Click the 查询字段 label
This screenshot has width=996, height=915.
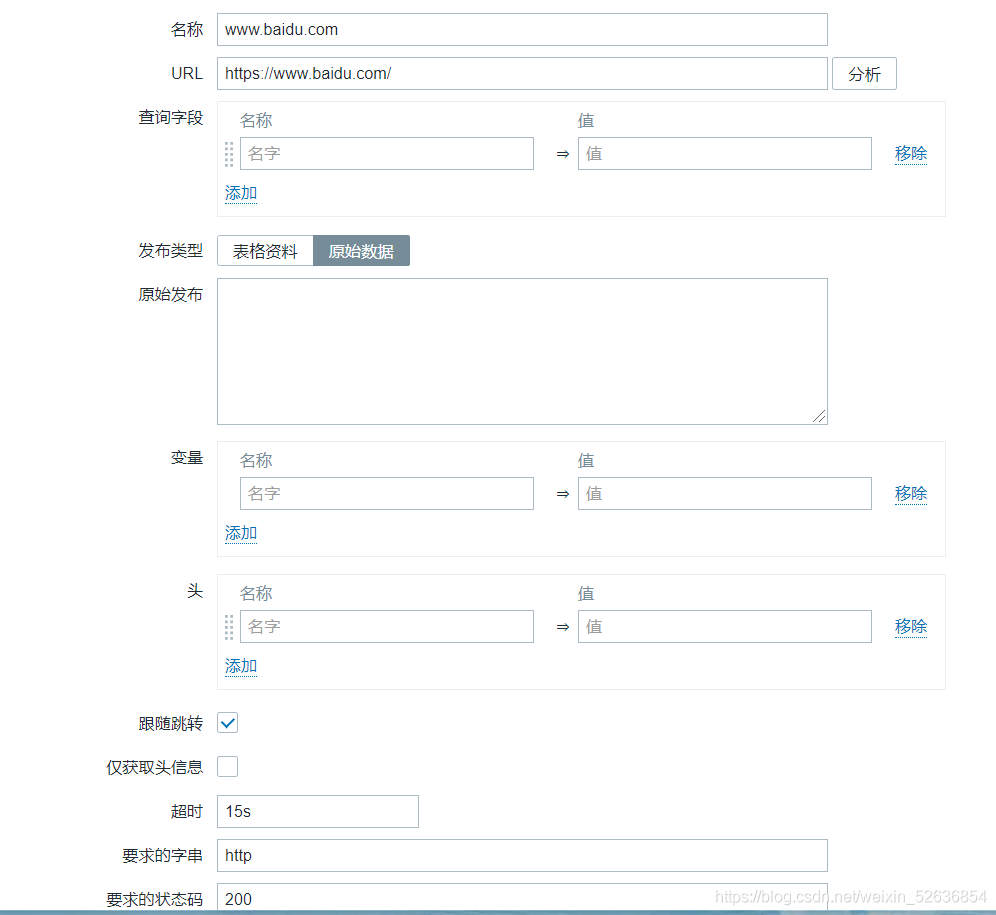pos(170,118)
